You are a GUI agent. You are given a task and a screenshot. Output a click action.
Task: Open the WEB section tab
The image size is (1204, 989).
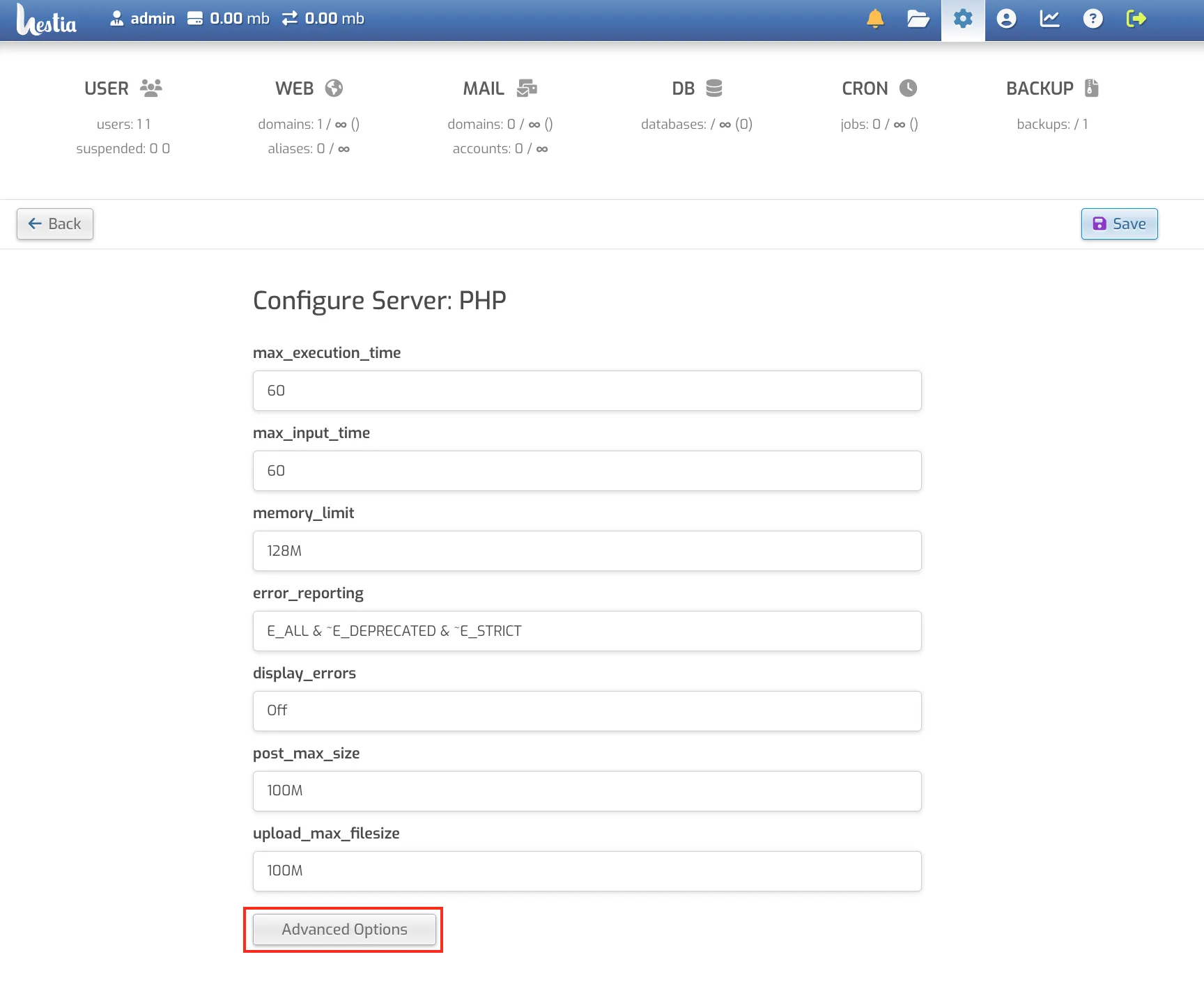[309, 88]
